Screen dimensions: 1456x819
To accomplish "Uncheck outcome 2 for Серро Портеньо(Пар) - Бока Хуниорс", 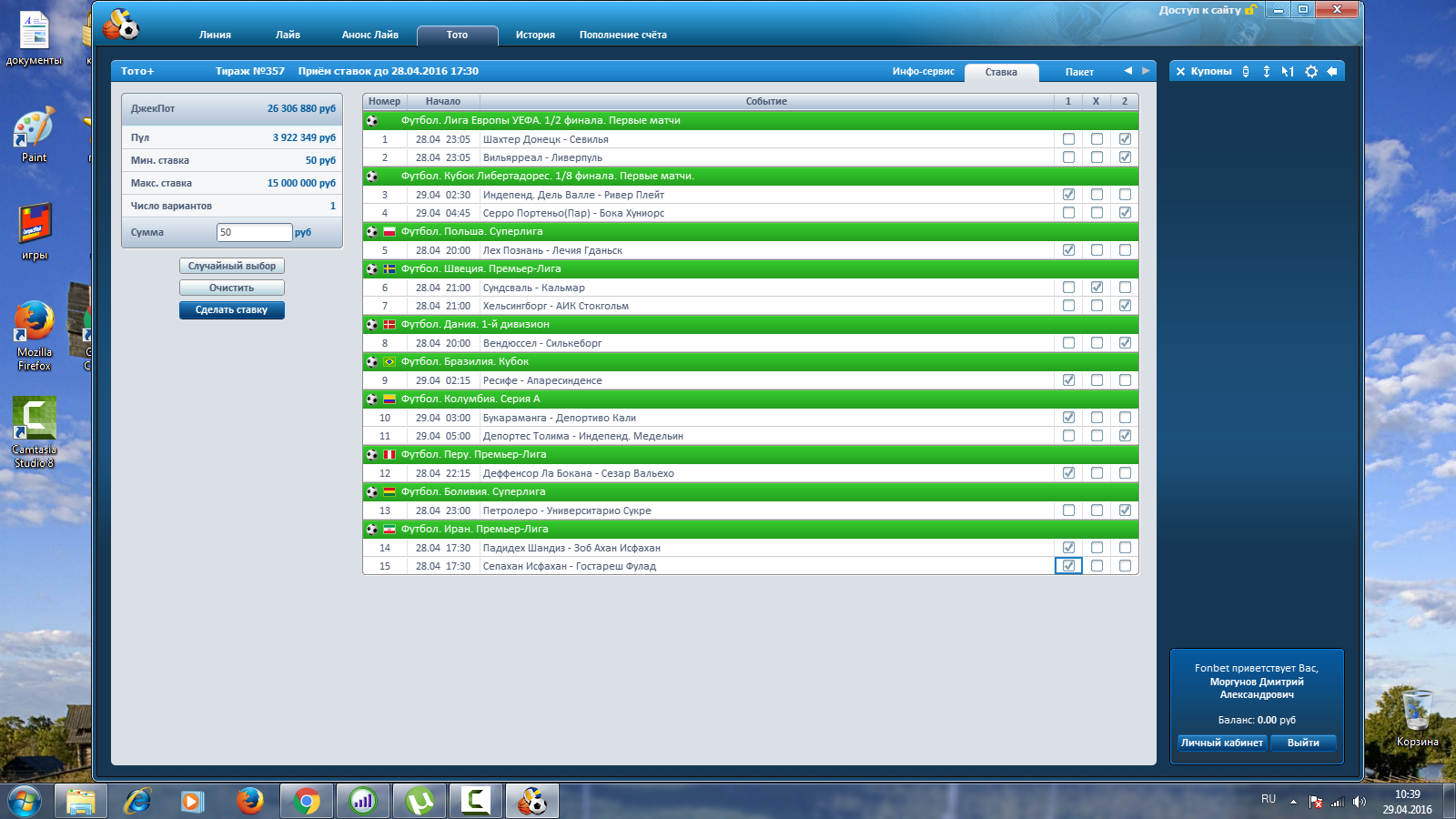I will pos(1125,213).
